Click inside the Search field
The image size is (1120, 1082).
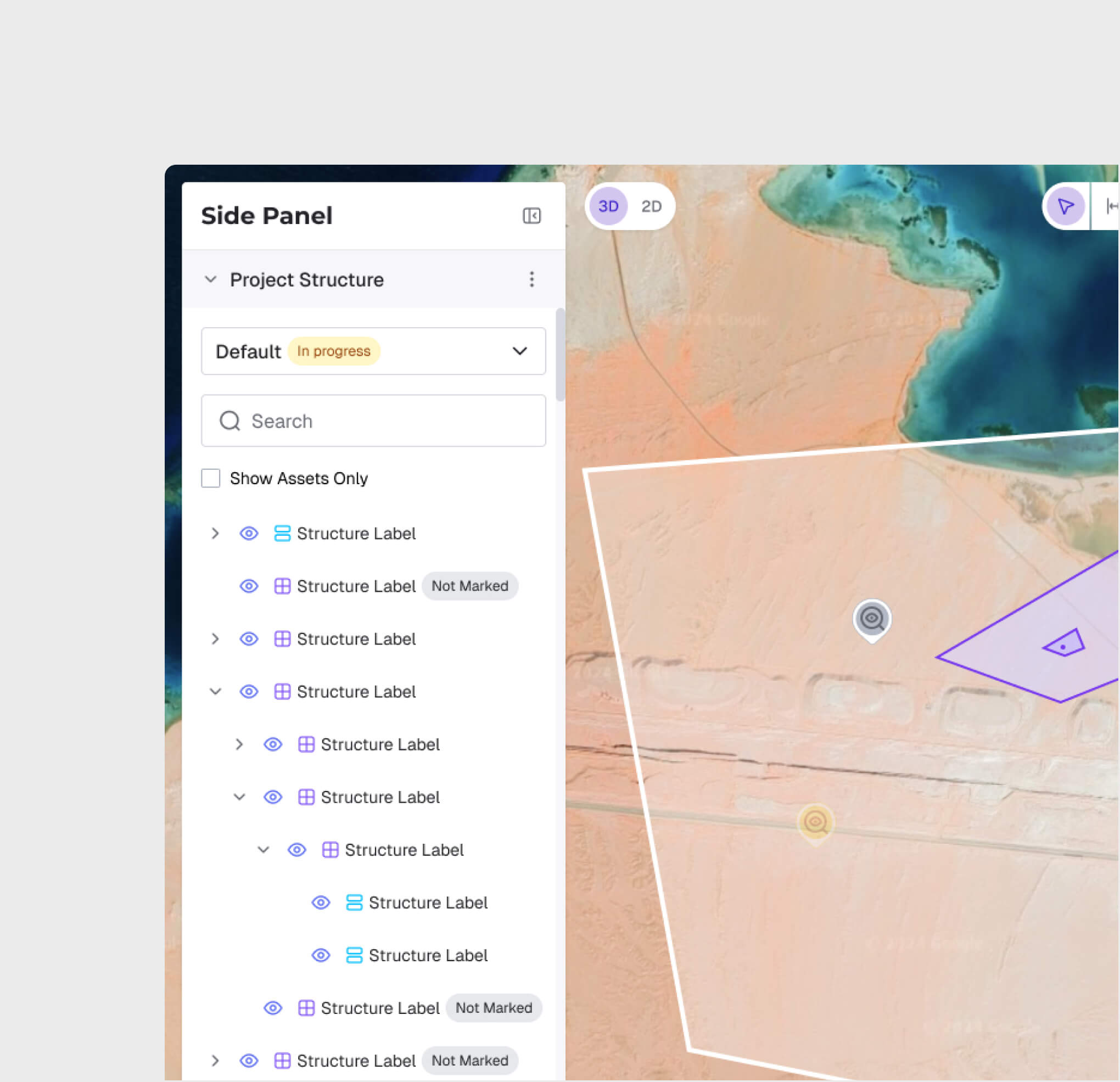372,421
